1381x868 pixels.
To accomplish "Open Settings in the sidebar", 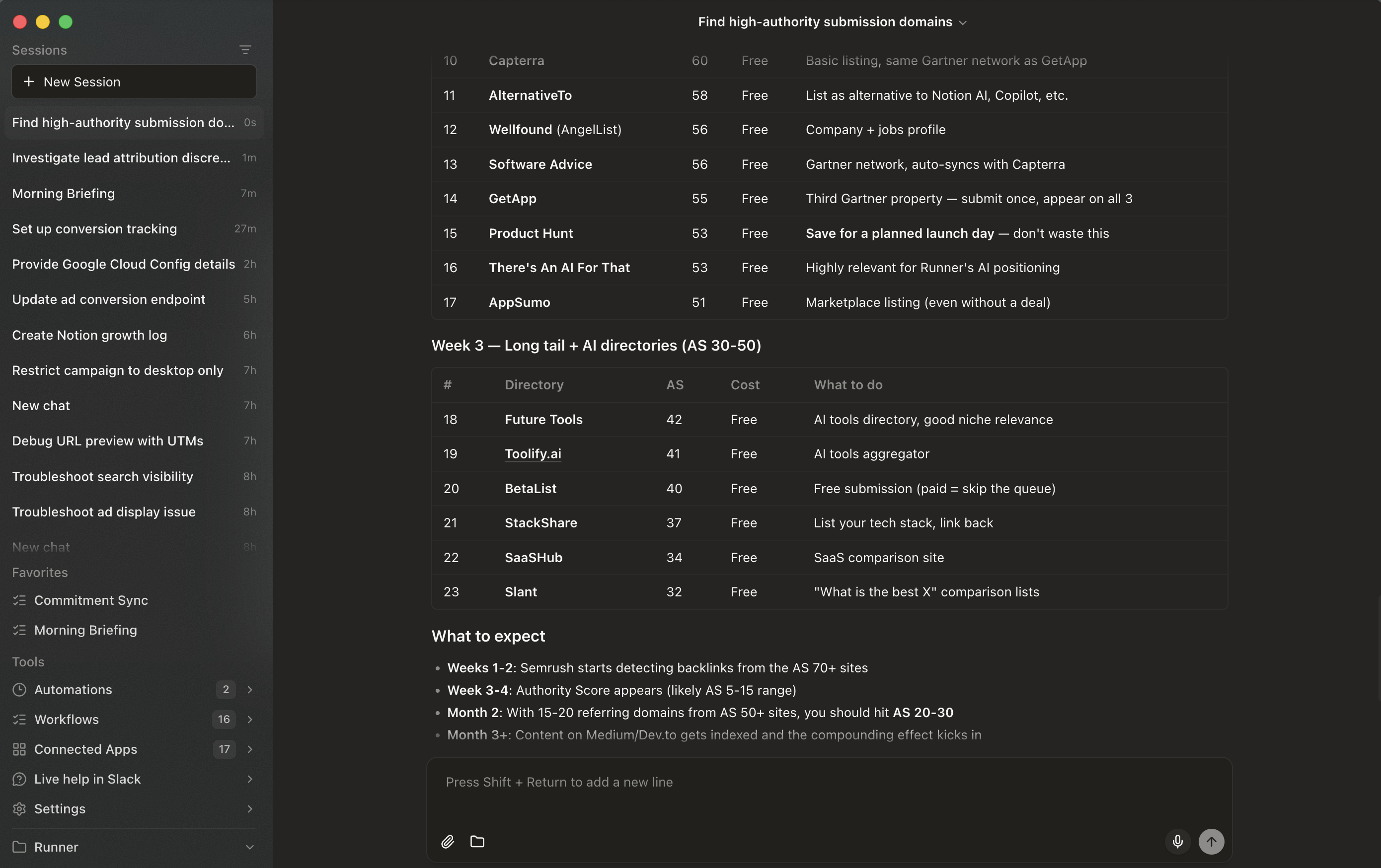I will point(60,808).
